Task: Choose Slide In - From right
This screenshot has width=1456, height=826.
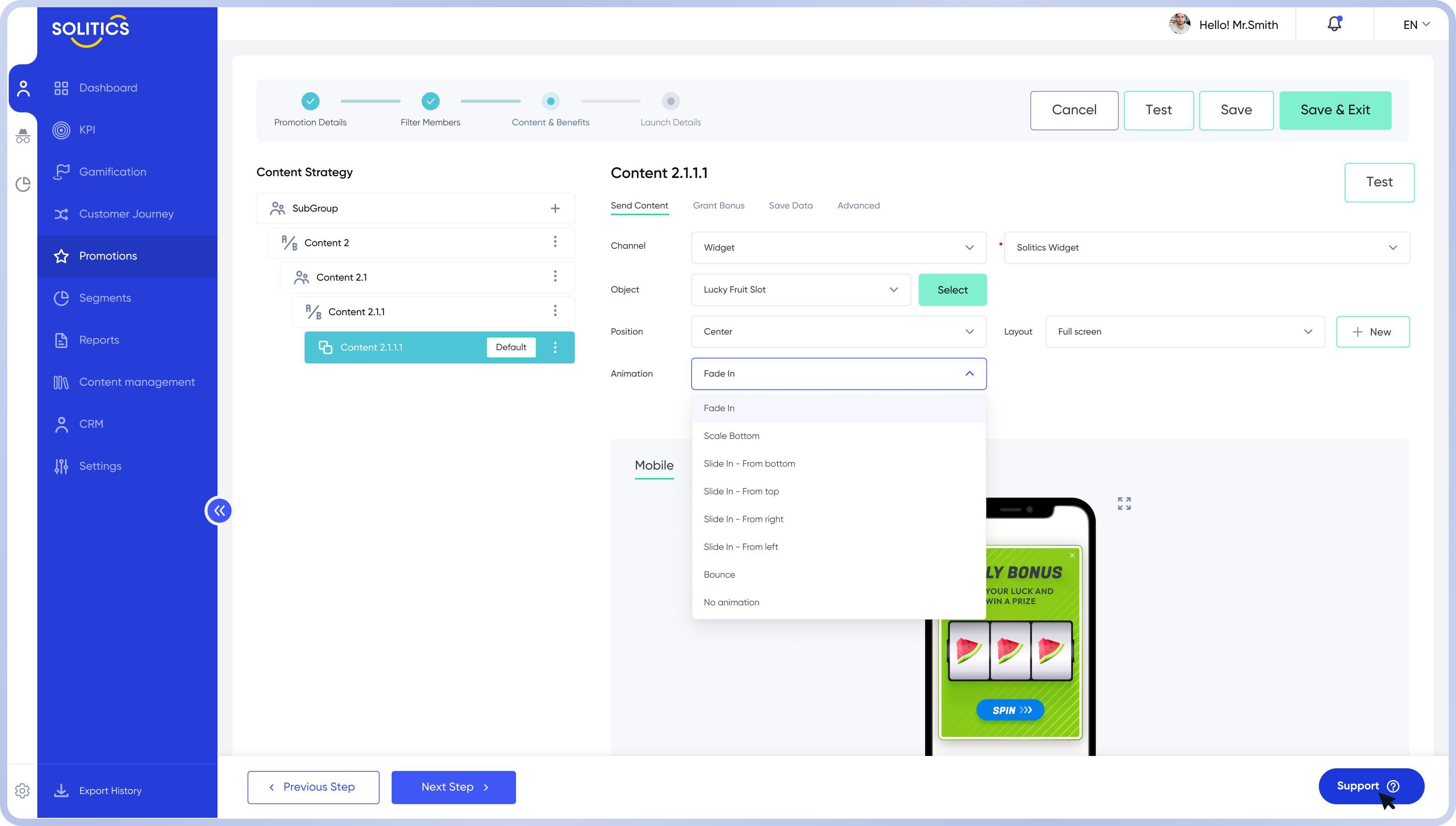Action: click(839, 519)
